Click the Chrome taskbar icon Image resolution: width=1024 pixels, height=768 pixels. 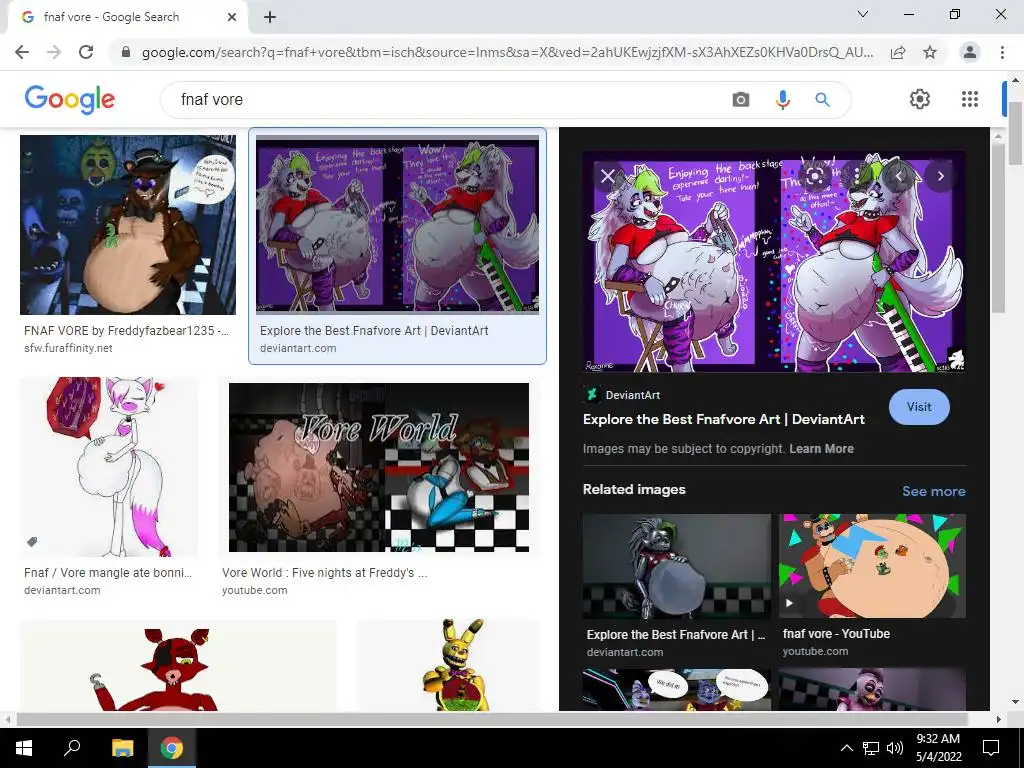pos(172,748)
